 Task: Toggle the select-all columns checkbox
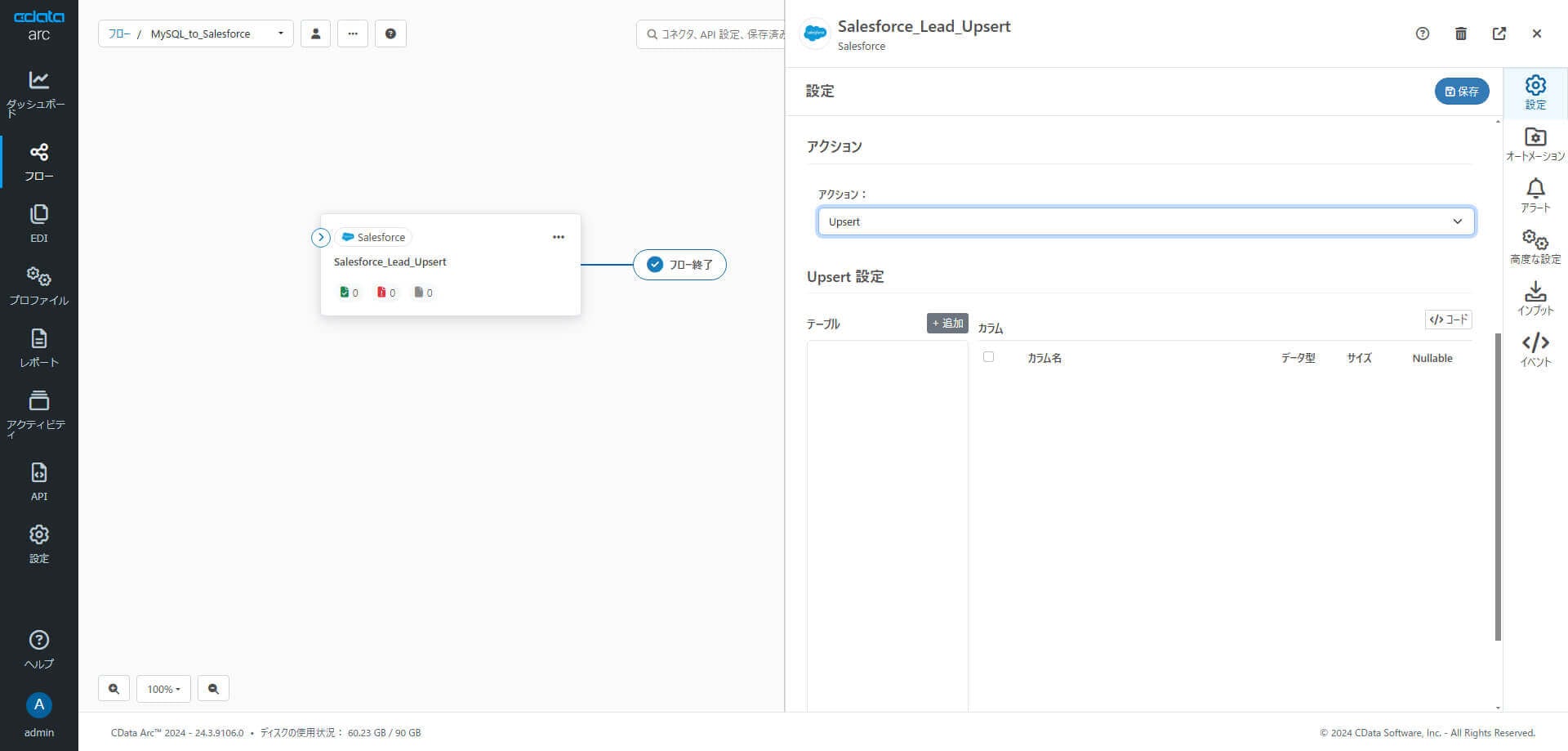tap(988, 357)
